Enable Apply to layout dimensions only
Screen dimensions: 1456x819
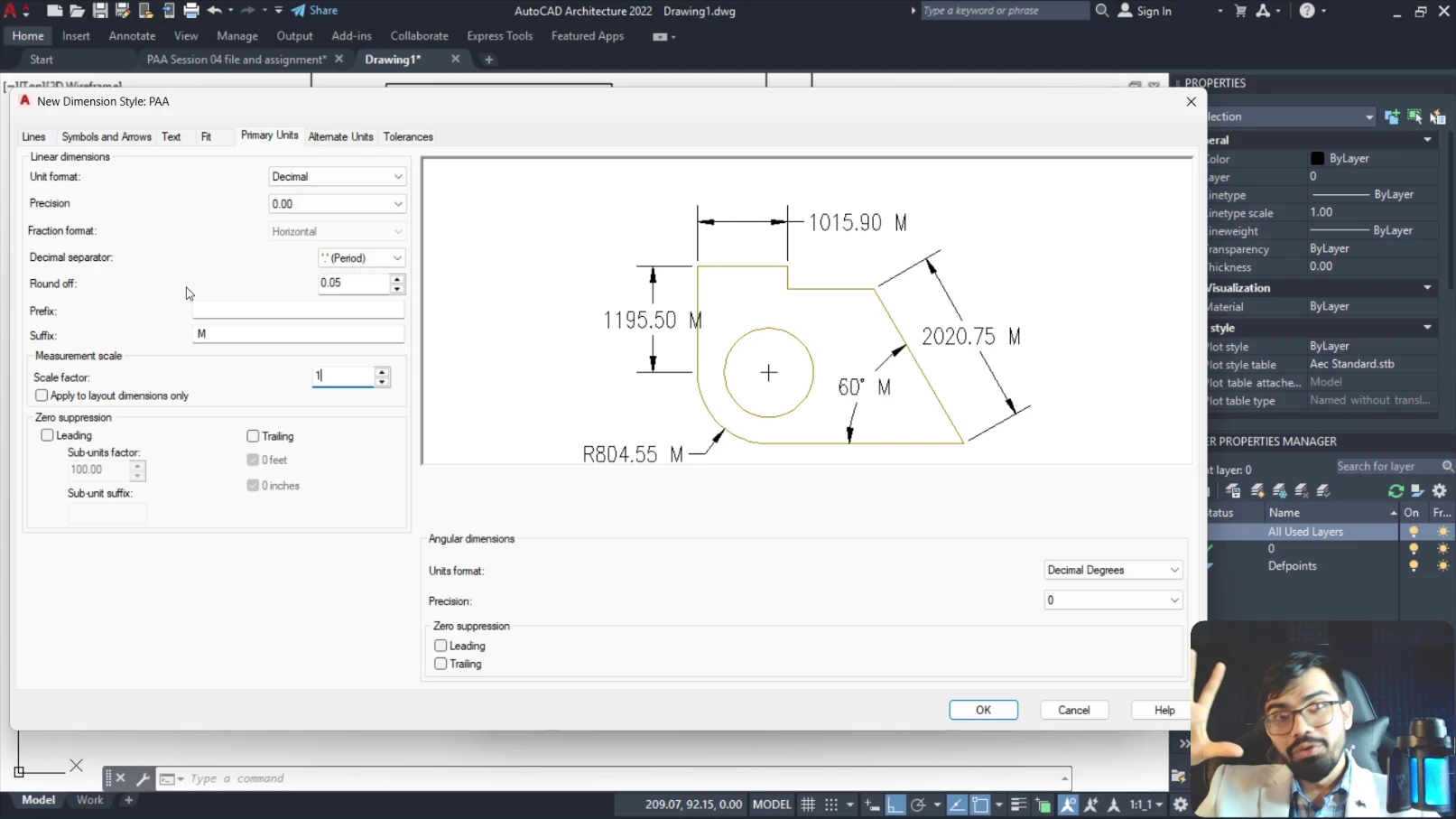click(42, 396)
